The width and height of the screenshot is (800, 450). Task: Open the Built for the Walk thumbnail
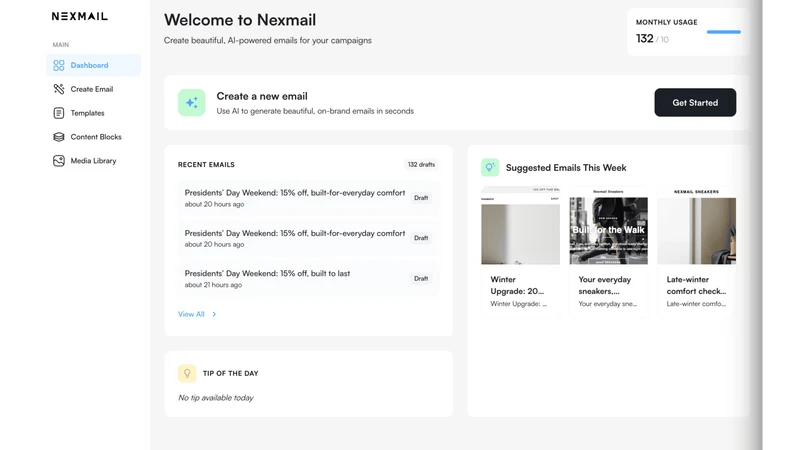coord(609,226)
